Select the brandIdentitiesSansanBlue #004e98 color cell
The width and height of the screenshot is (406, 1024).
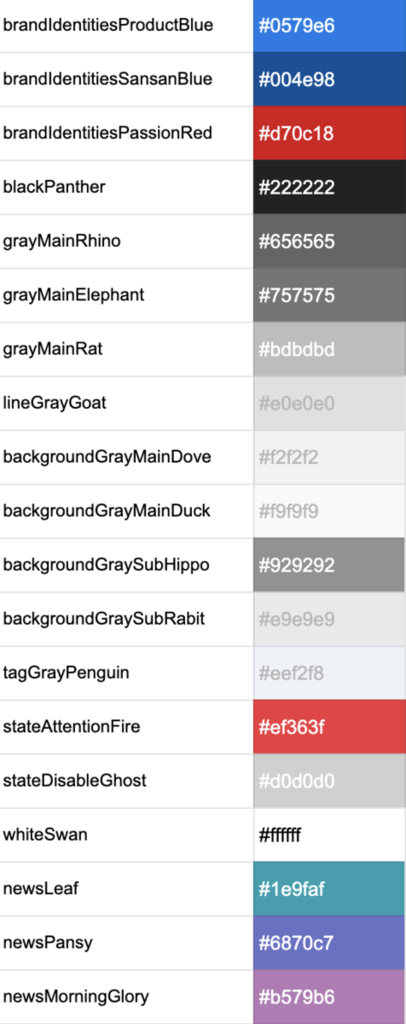pos(330,80)
